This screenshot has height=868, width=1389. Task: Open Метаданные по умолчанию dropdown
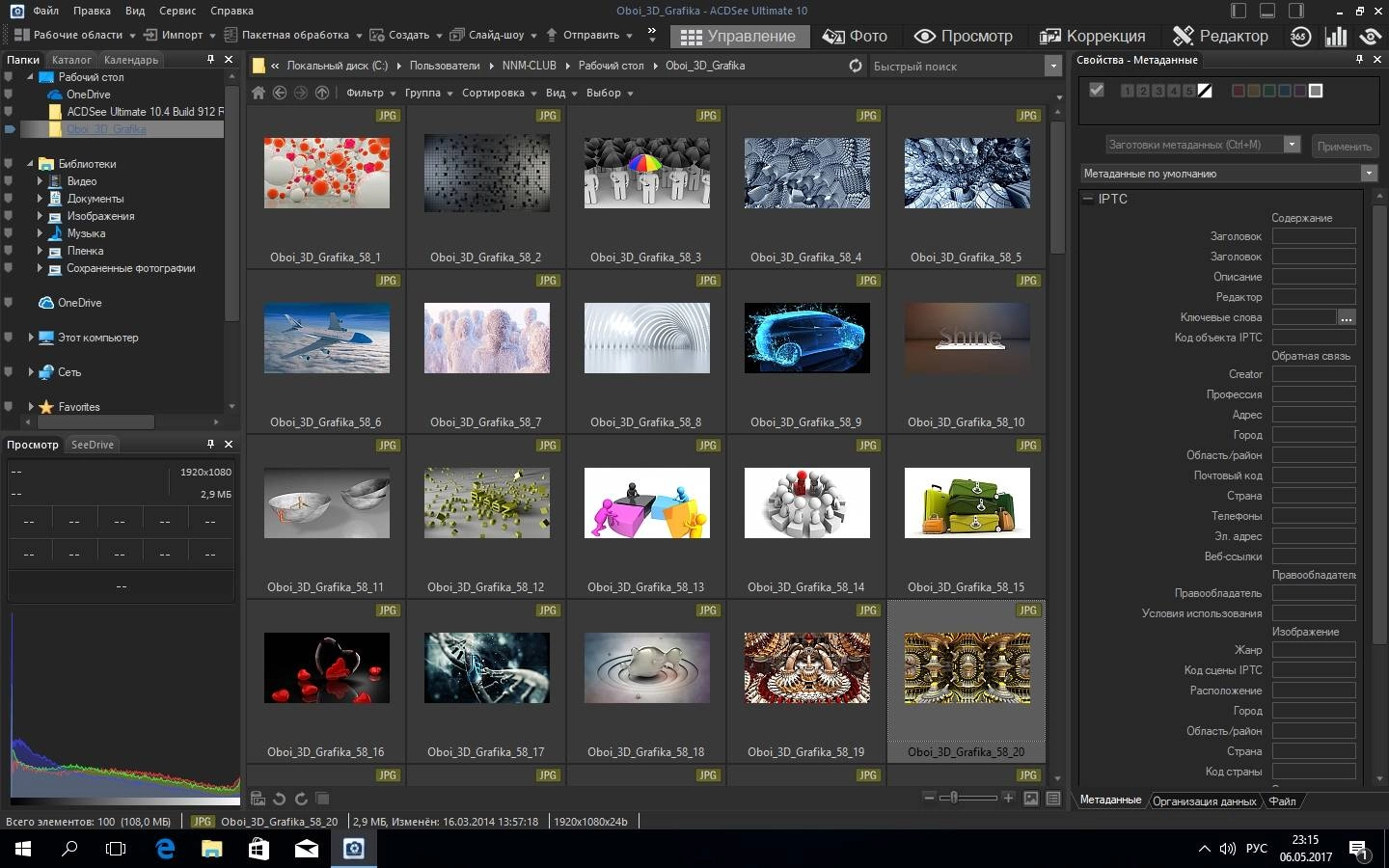click(1229, 174)
